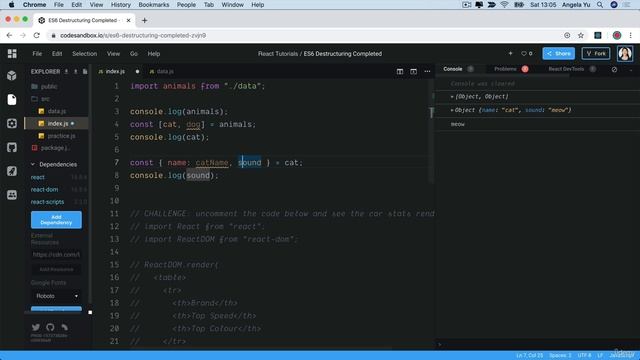Select the Explorer file icon in sidebar

12,99
